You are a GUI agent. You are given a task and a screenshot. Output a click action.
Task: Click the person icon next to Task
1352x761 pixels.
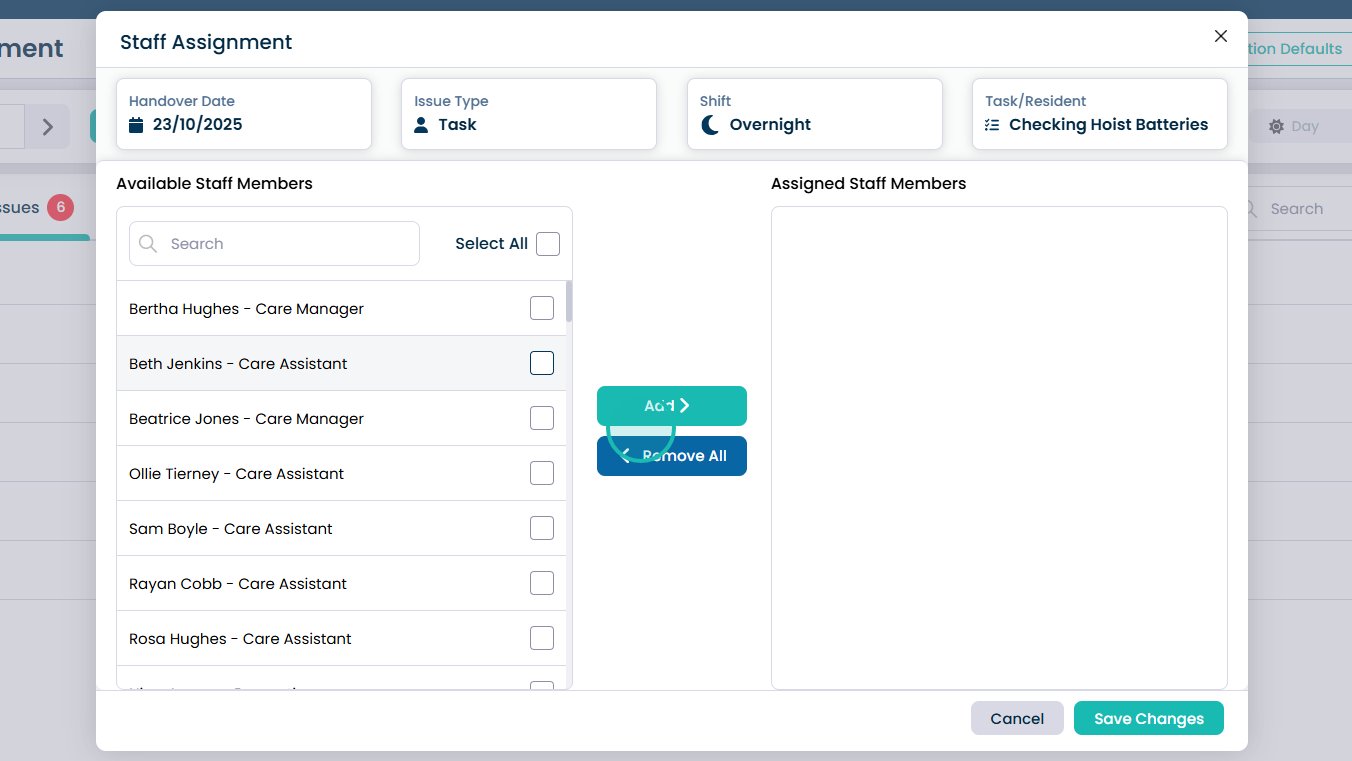[421, 125]
